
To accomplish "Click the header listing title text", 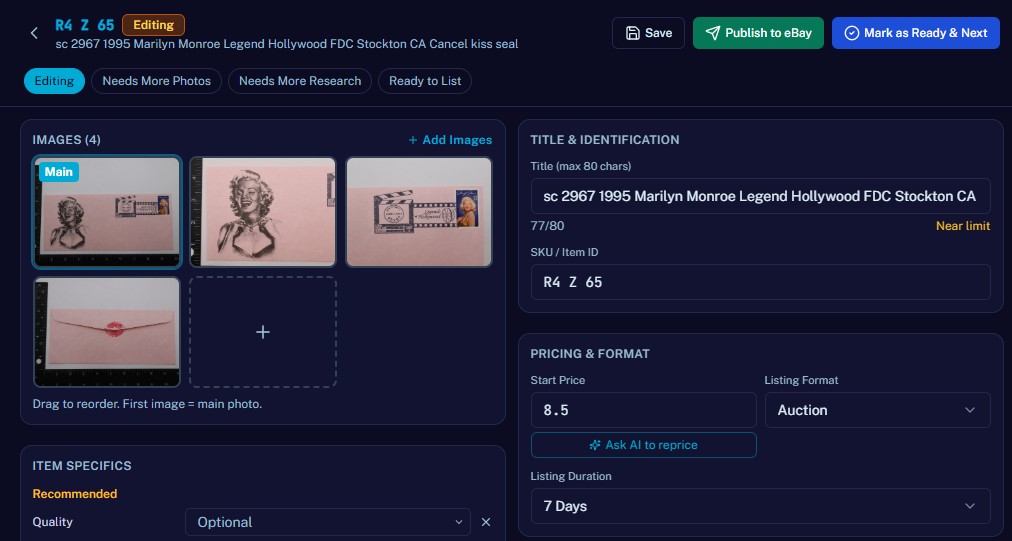I will (x=287, y=44).
